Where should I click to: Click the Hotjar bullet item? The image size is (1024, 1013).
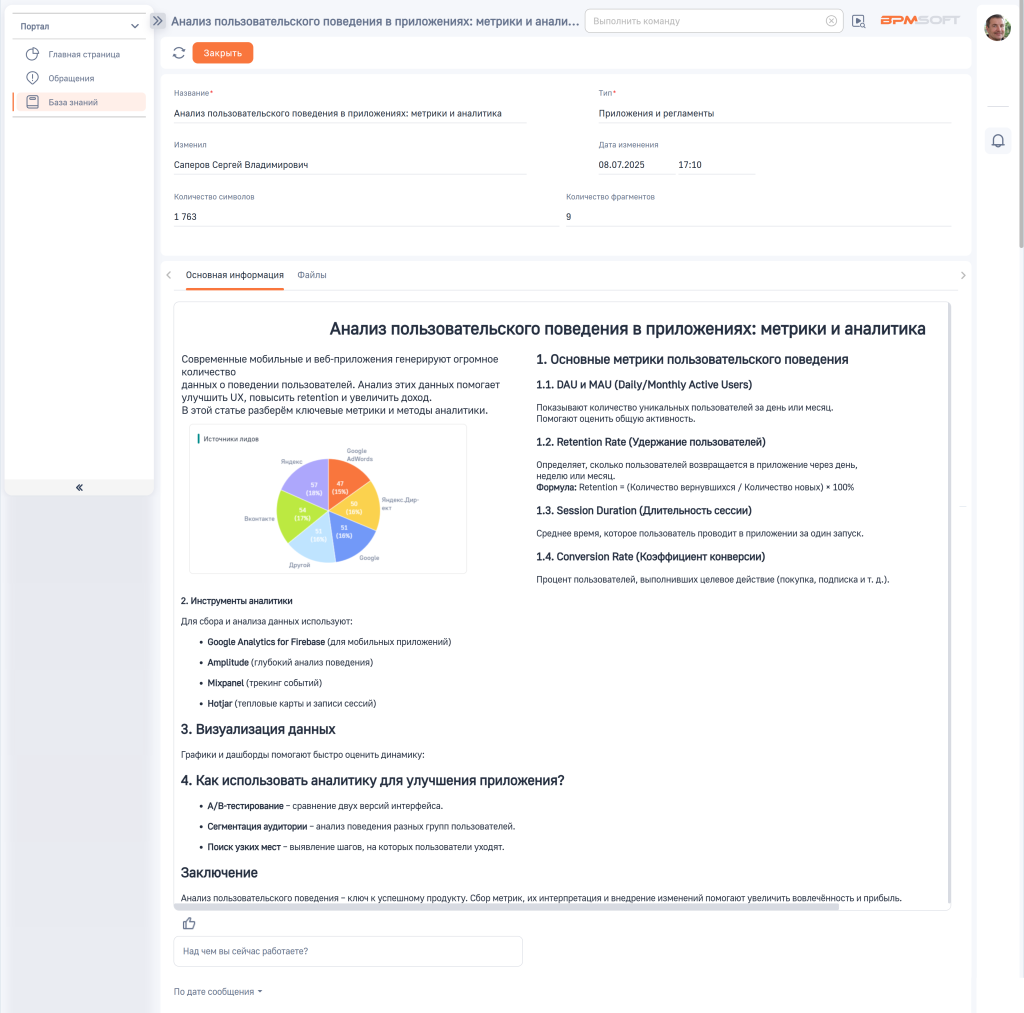[x=291, y=703]
